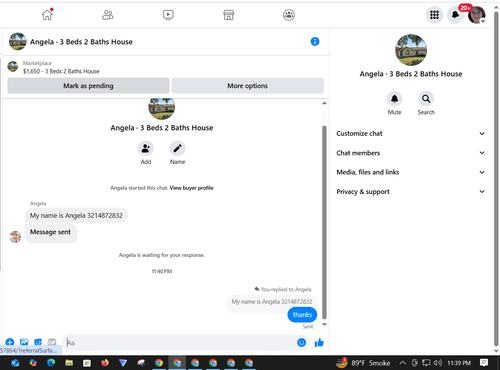Viewport: 500px width, 370px height.
Task: Click the chat vertical scrollbar thumb
Action: (x=324, y=222)
